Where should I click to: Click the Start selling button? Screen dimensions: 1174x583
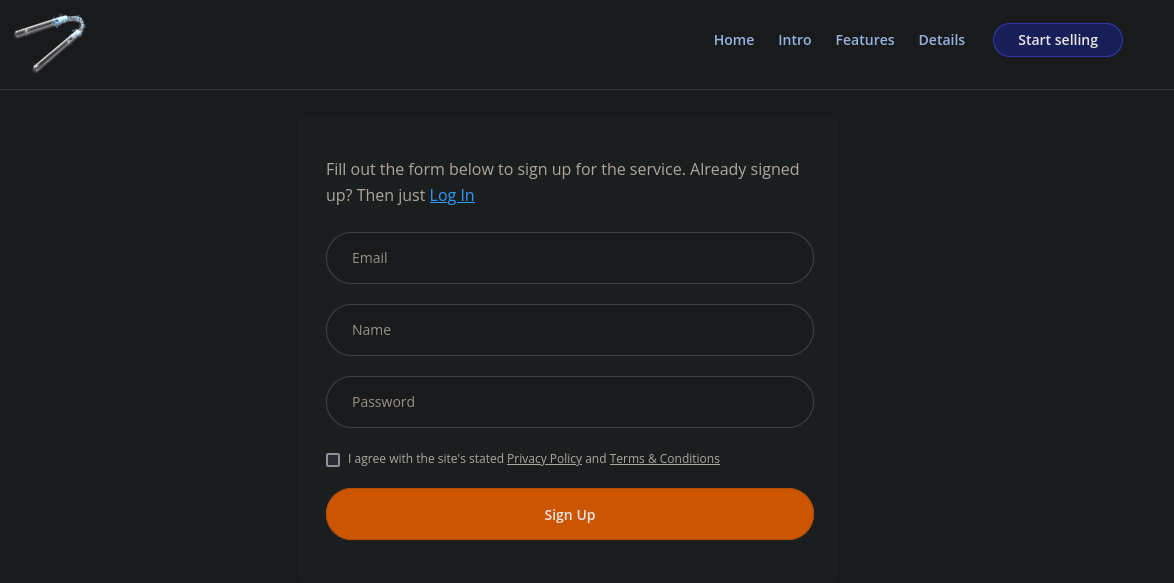tap(1057, 40)
